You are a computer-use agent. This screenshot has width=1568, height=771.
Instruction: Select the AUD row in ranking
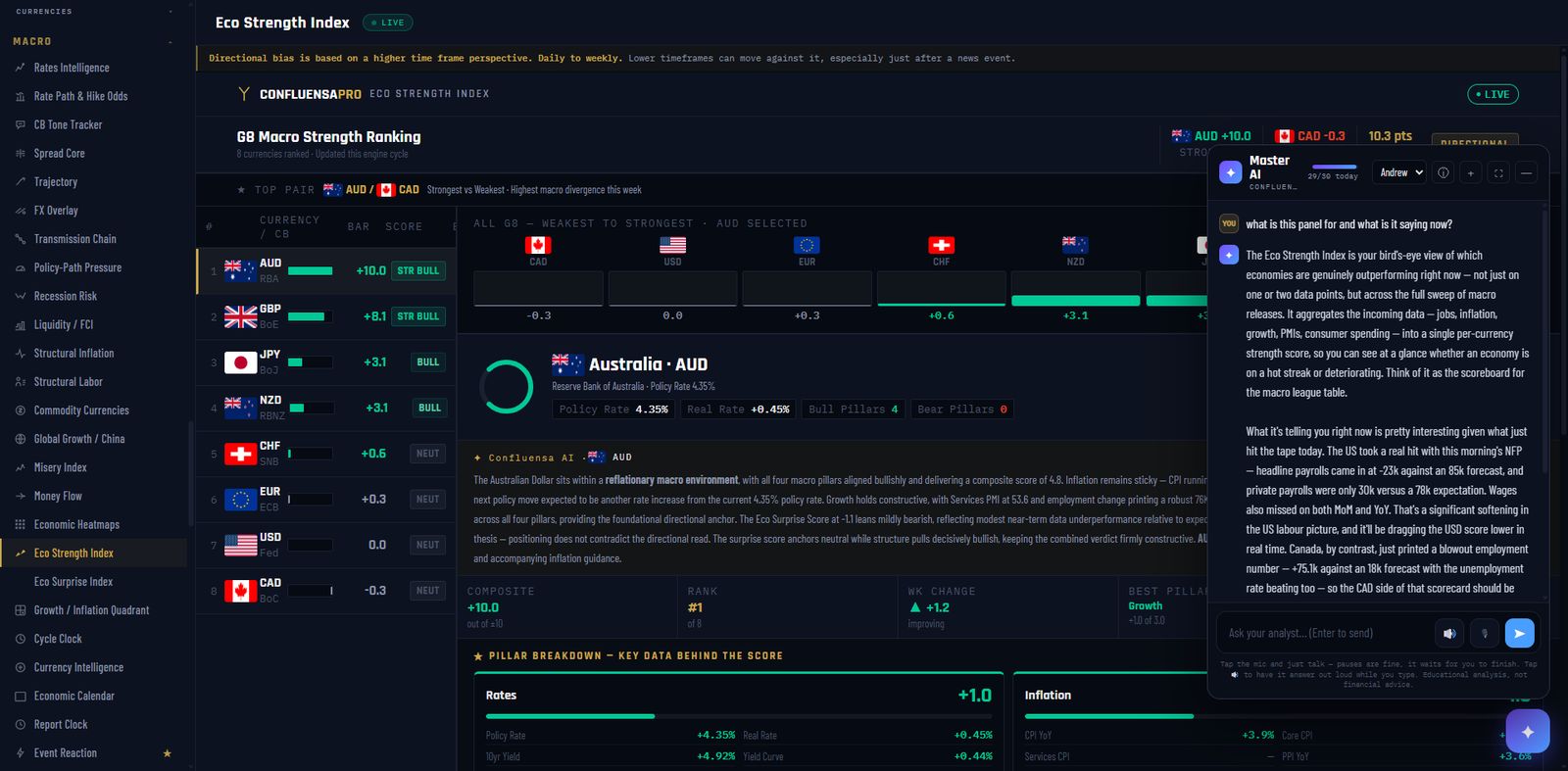[326, 270]
